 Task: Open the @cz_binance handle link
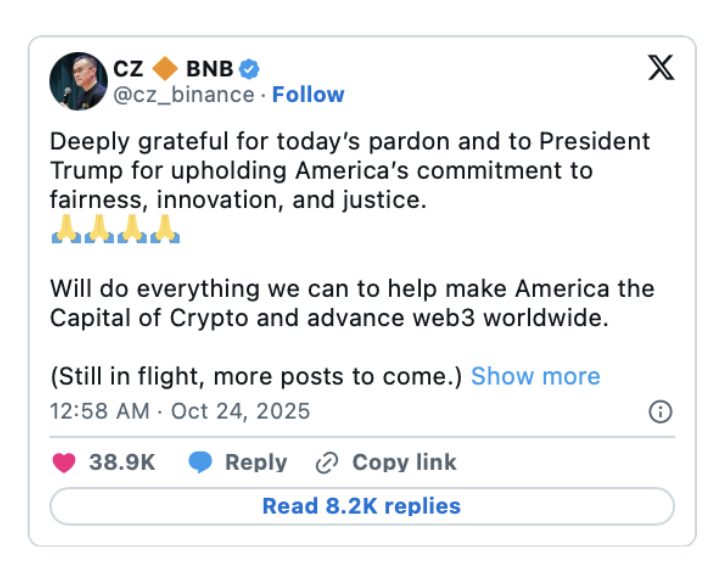pos(185,95)
